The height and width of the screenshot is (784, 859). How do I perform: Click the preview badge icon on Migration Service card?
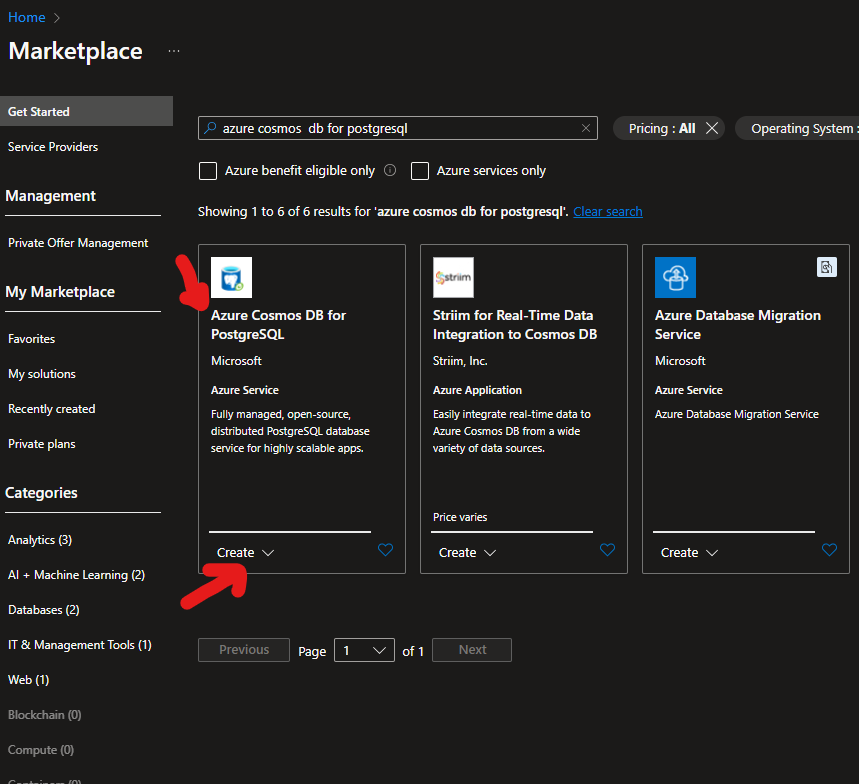tap(827, 267)
